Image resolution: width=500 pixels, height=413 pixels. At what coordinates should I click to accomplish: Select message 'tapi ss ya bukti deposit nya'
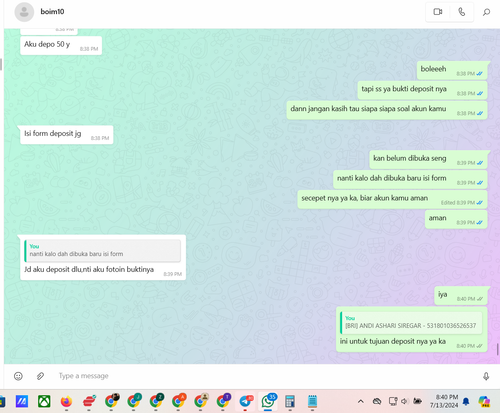[422, 90]
